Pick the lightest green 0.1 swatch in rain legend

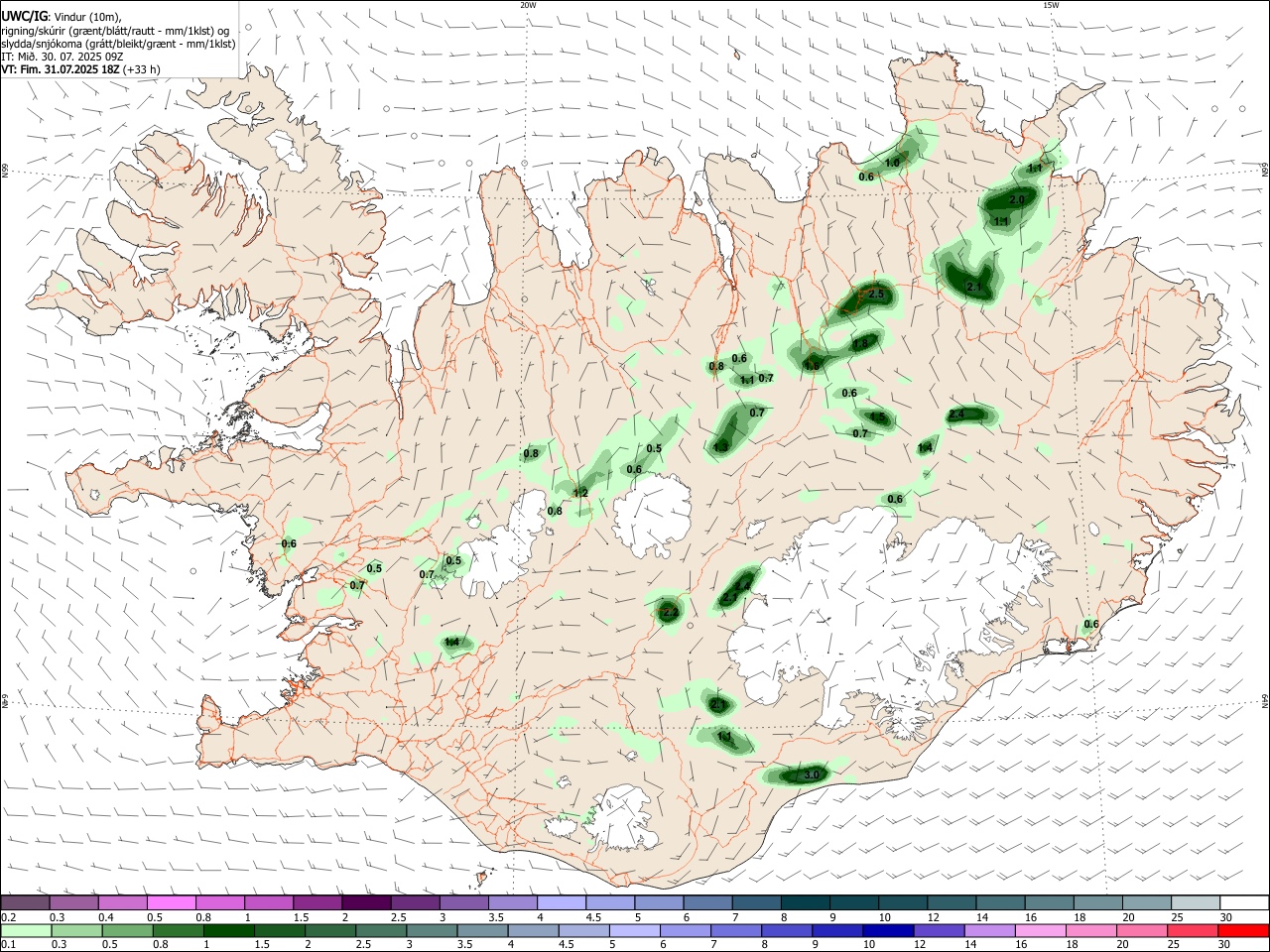[x=26, y=931]
